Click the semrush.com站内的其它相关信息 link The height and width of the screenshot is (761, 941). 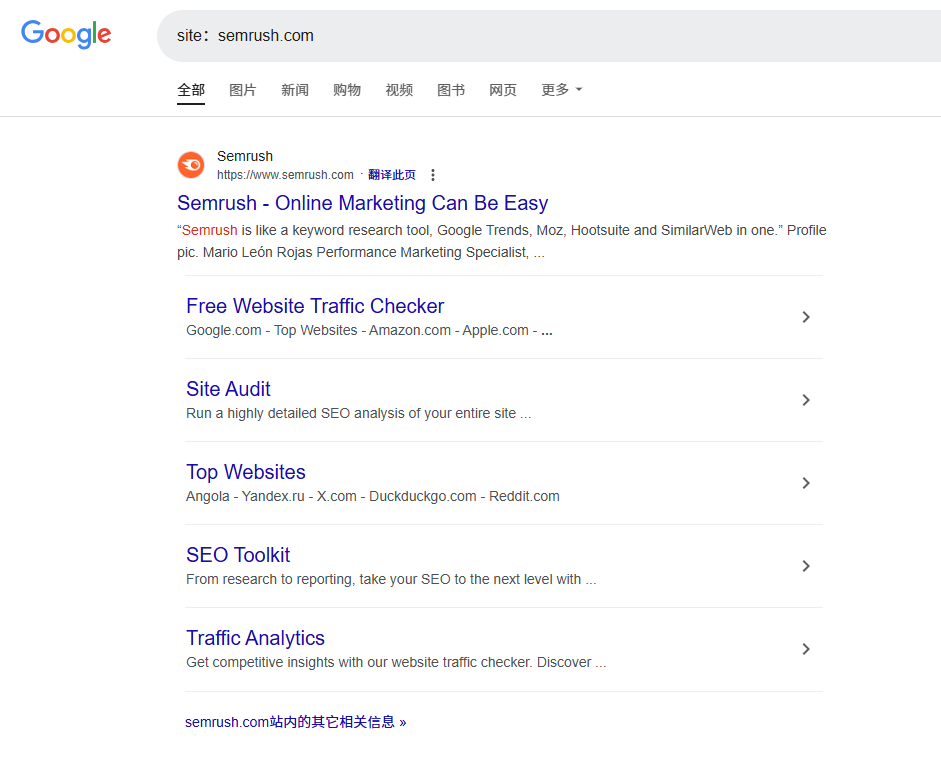[295, 722]
